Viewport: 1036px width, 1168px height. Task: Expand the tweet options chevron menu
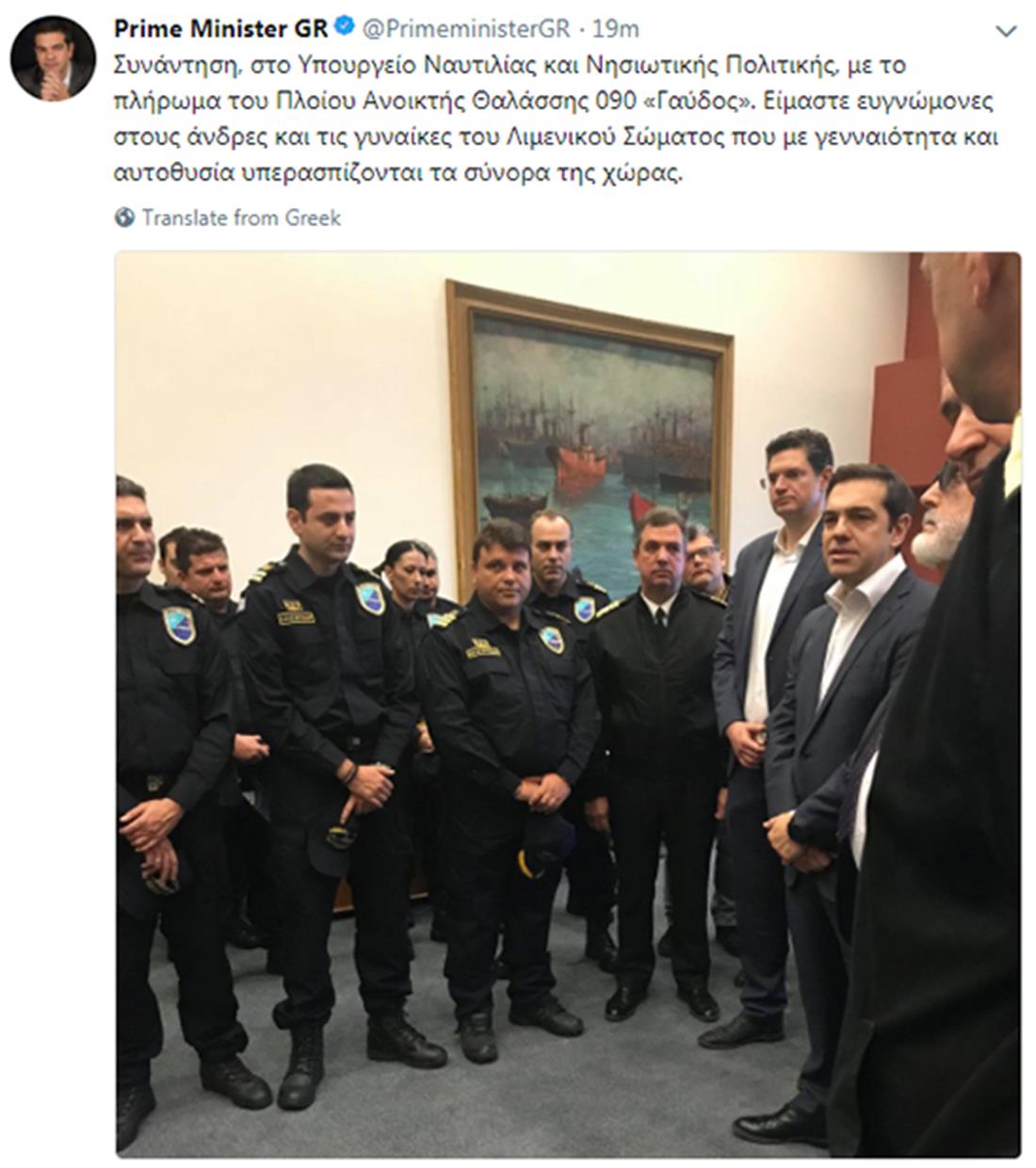click(x=1006, y=31)
